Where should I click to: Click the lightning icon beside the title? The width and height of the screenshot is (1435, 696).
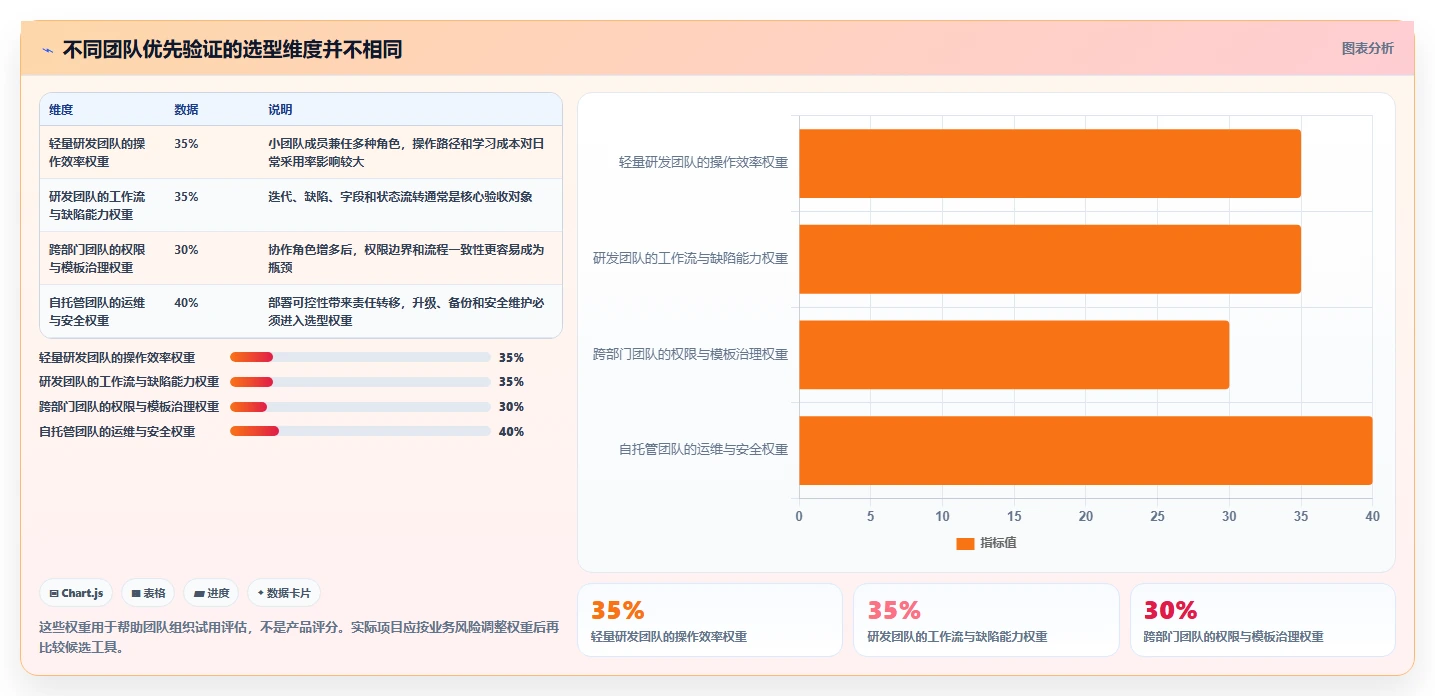tap(47, 50)
